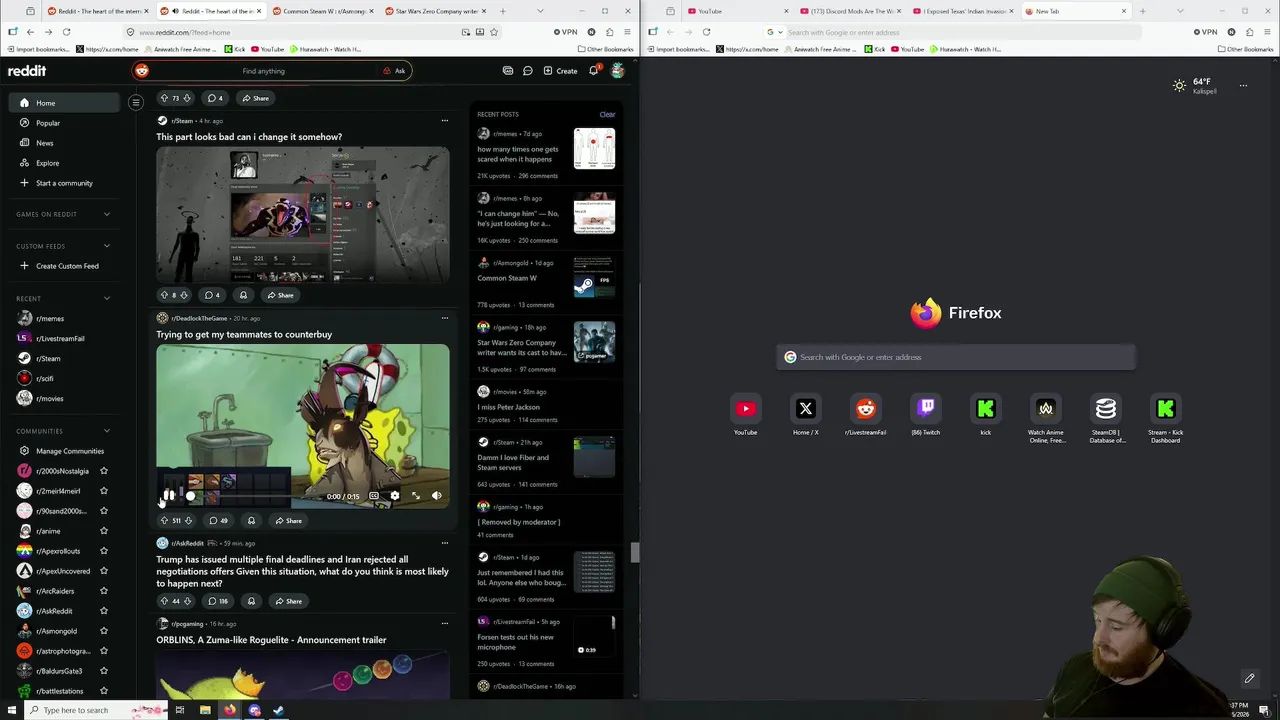Share the AskReddit Trump Iran post
Image resolution: width=1280 pixels, height=720 pixels.
[x=288, y=601]
